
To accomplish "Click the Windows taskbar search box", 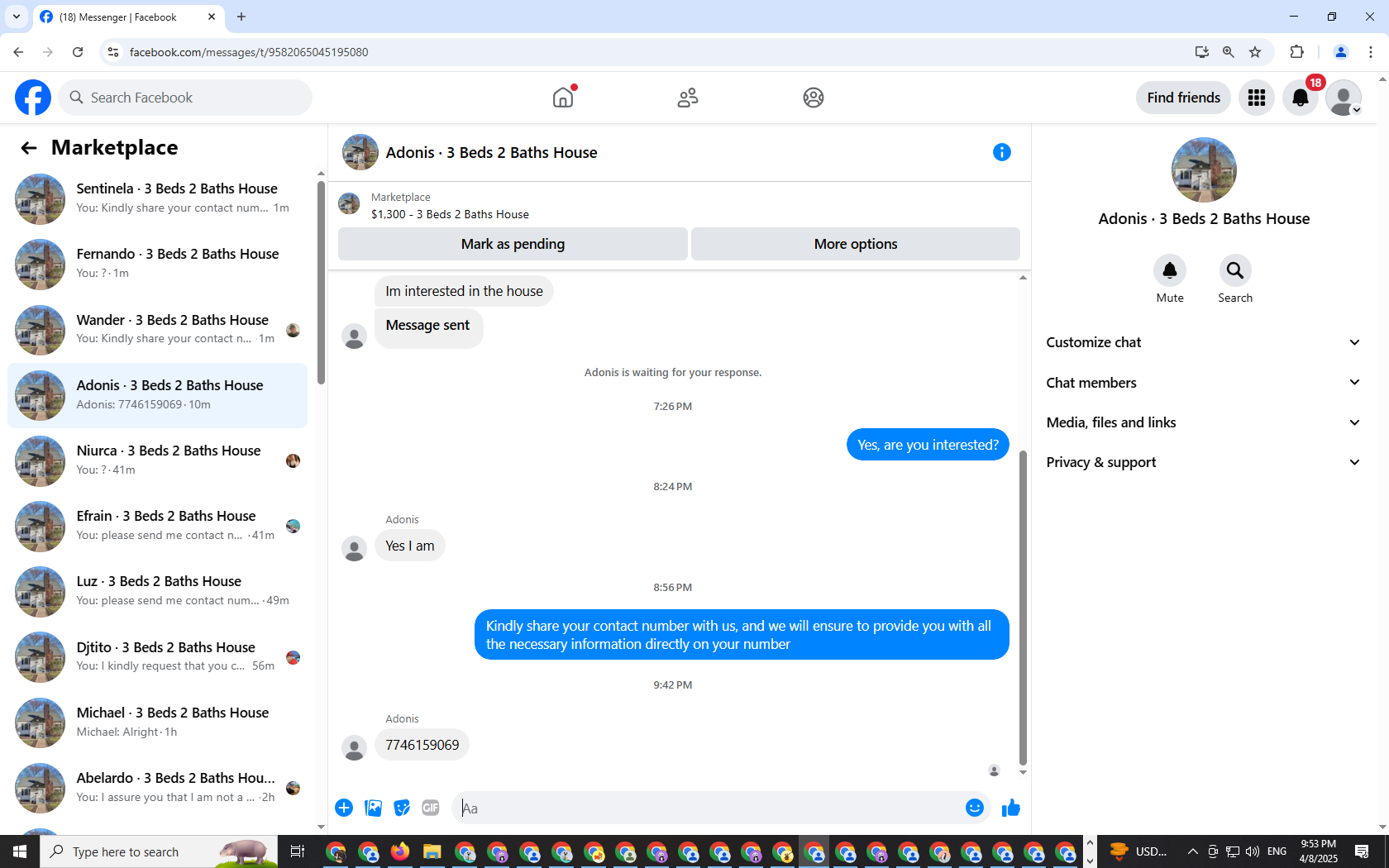I will pyautogui.click(x=160, y=851).
